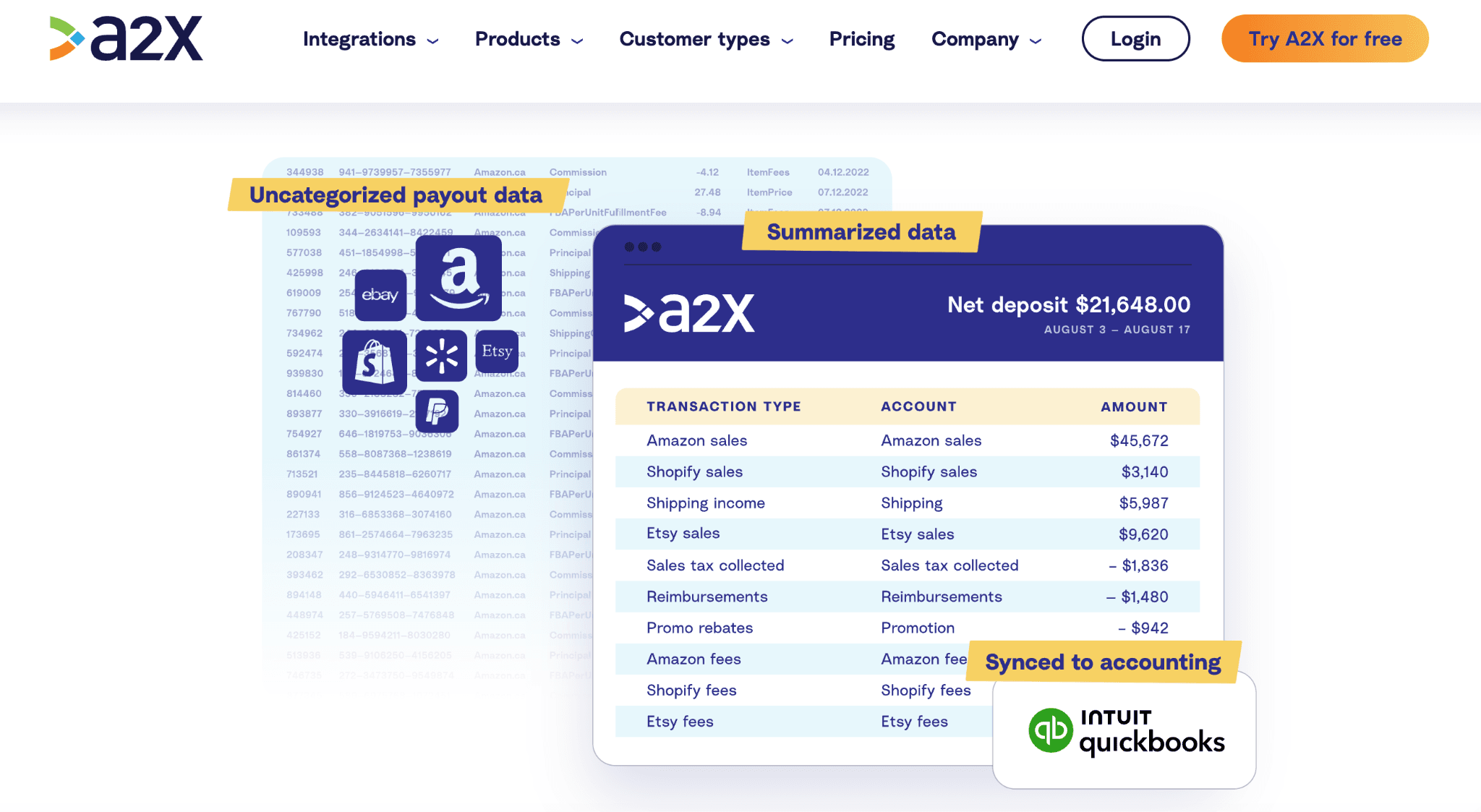Expand the Integrations dropdown chevron
The image size is (1481, 812).
point(433,41)
